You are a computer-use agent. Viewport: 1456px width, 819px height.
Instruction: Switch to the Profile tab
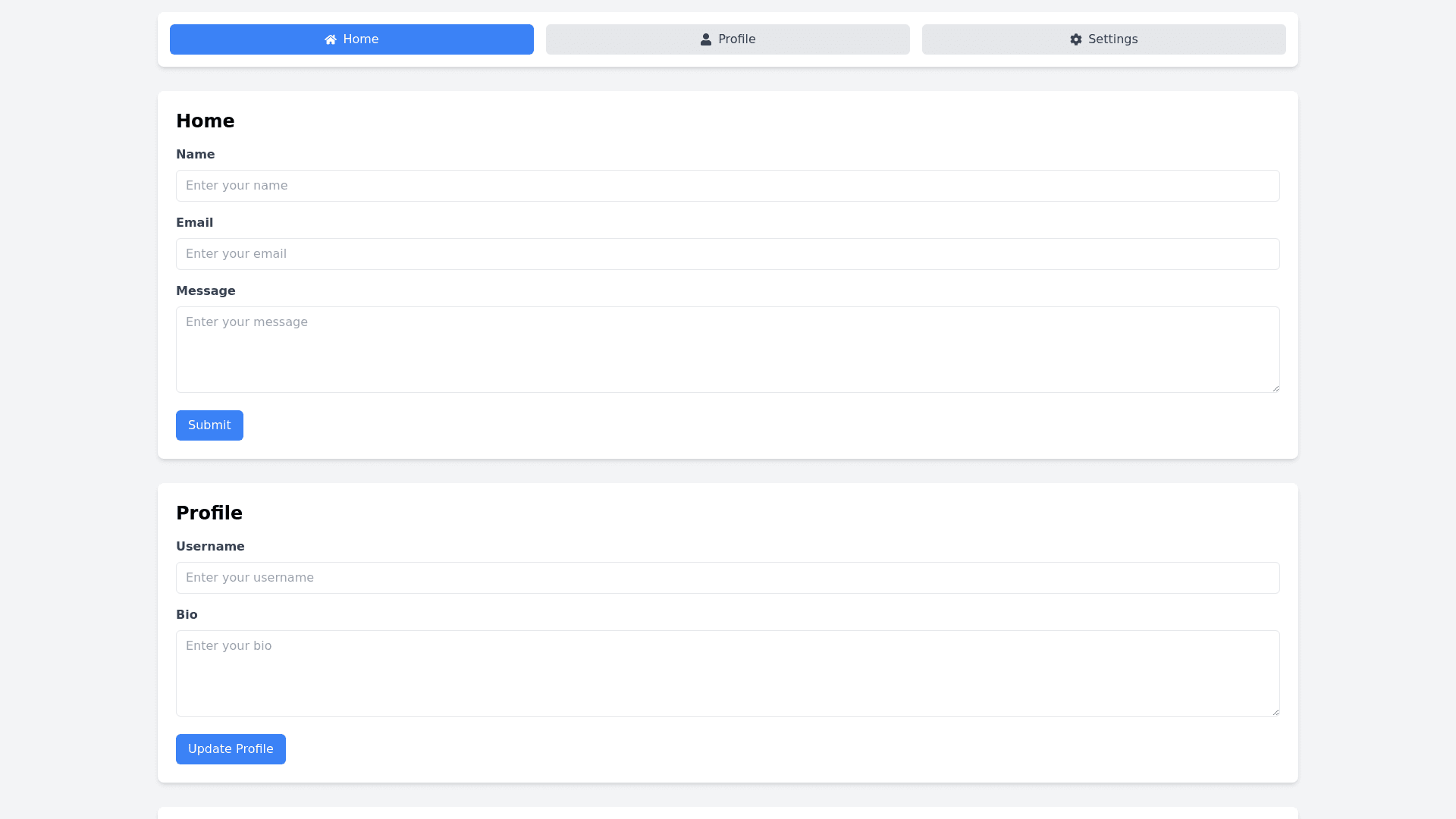click(x=727, y=39)
